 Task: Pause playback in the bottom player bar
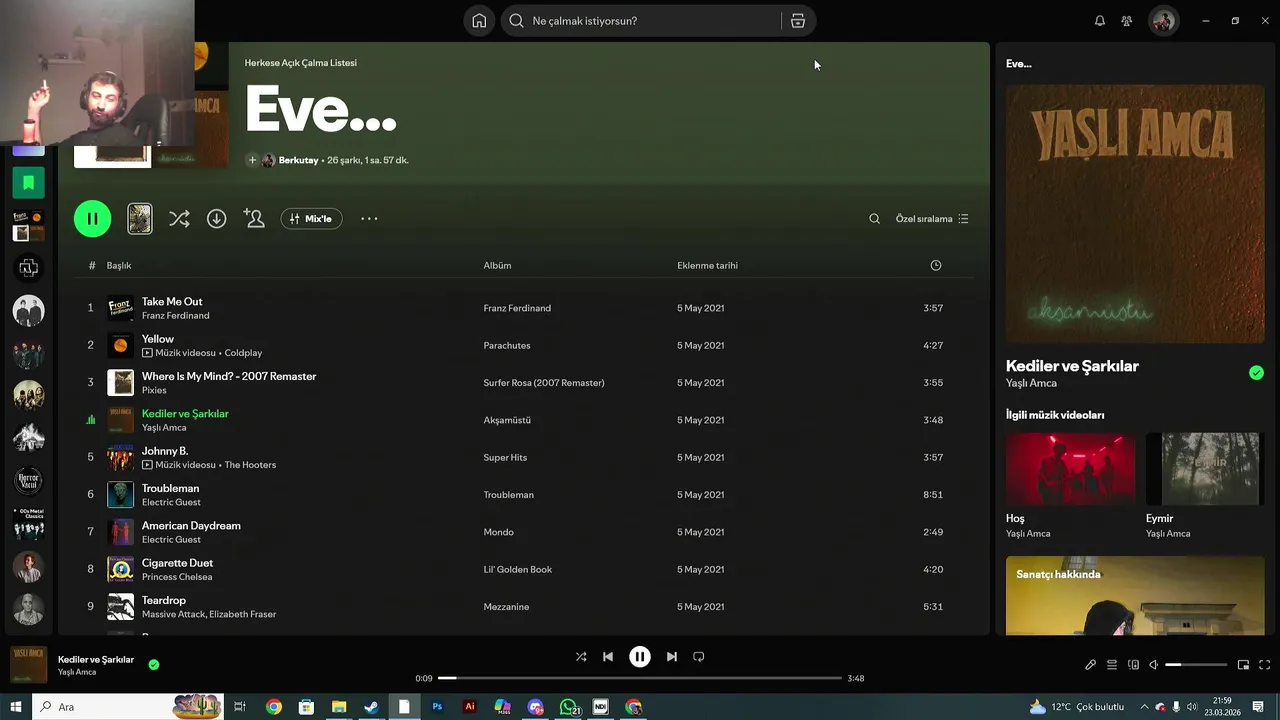point(640,657)
